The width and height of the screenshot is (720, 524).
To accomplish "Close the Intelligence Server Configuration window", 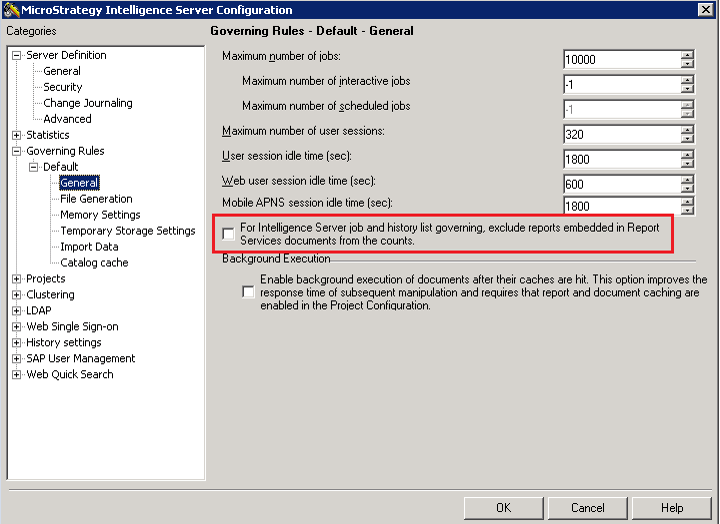I will click(705, 10).
